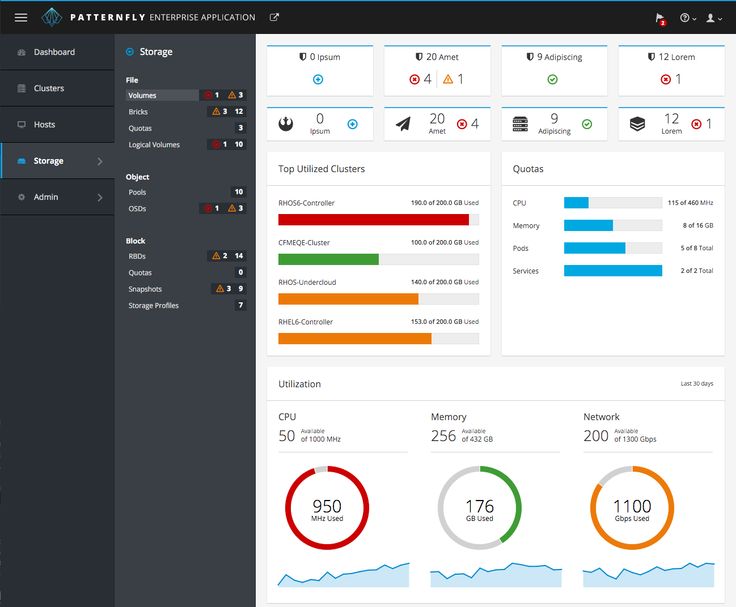Click the Storage Profiles count badge 7

tap(240, 305)
